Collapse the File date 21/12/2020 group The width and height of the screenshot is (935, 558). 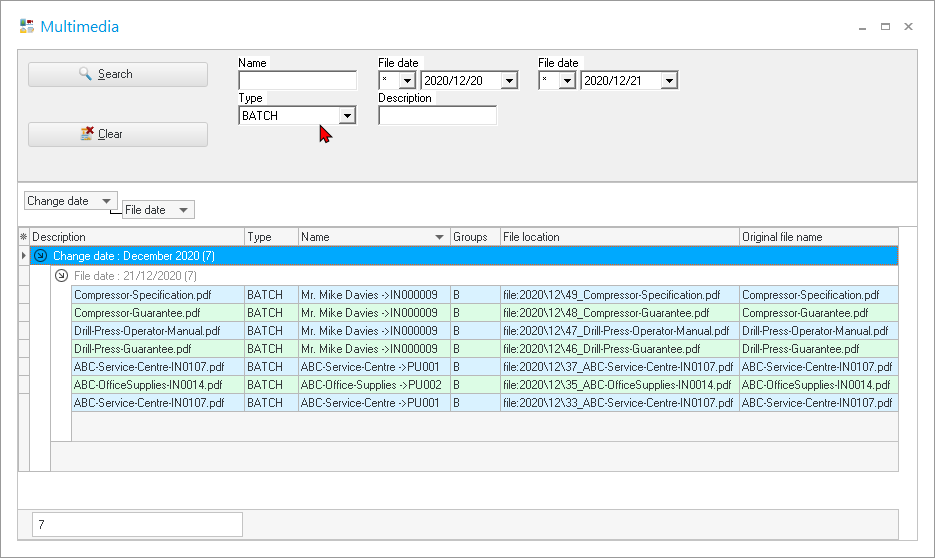62,276
